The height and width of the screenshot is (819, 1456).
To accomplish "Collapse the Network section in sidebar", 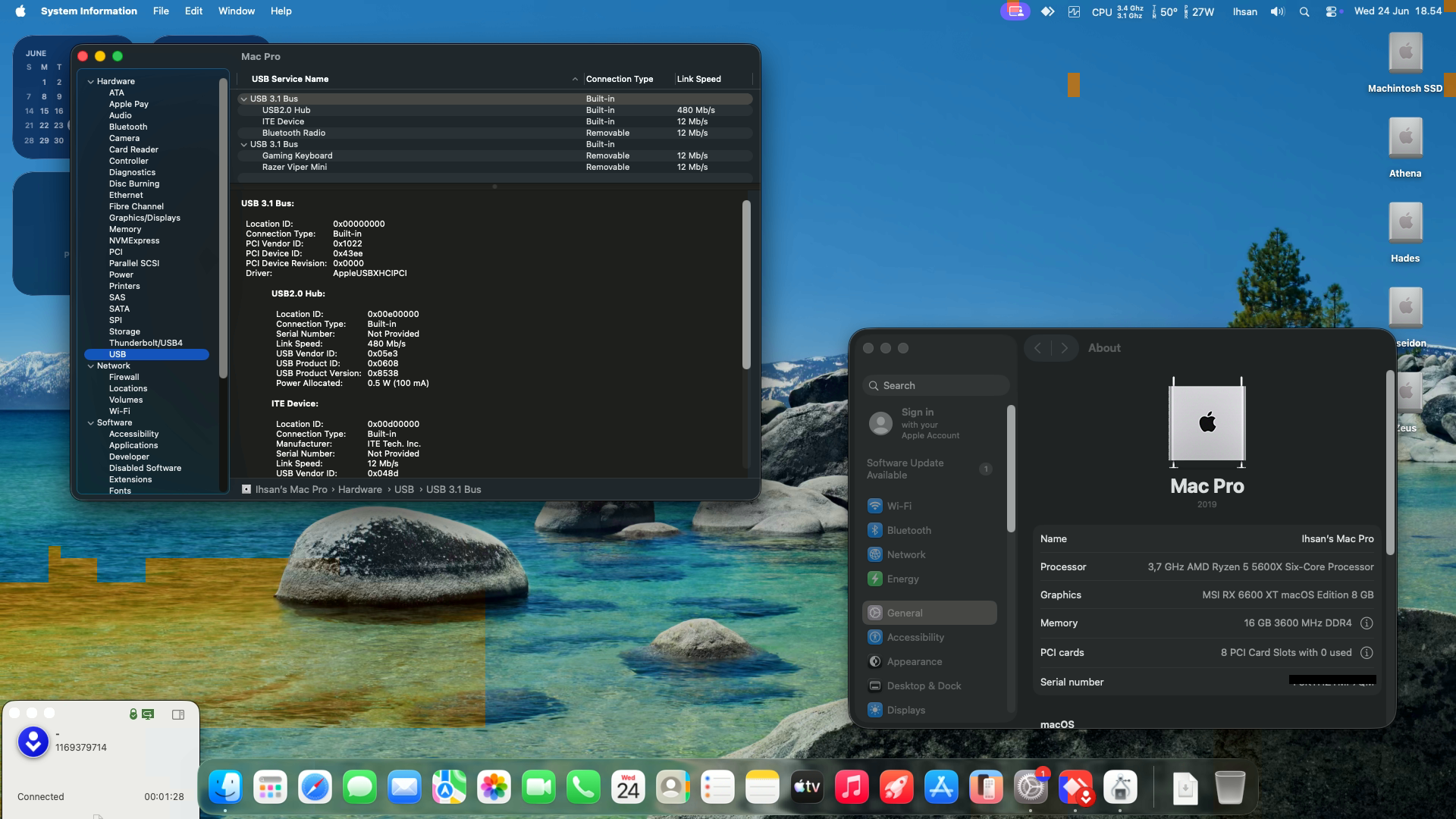I will 90,366.
